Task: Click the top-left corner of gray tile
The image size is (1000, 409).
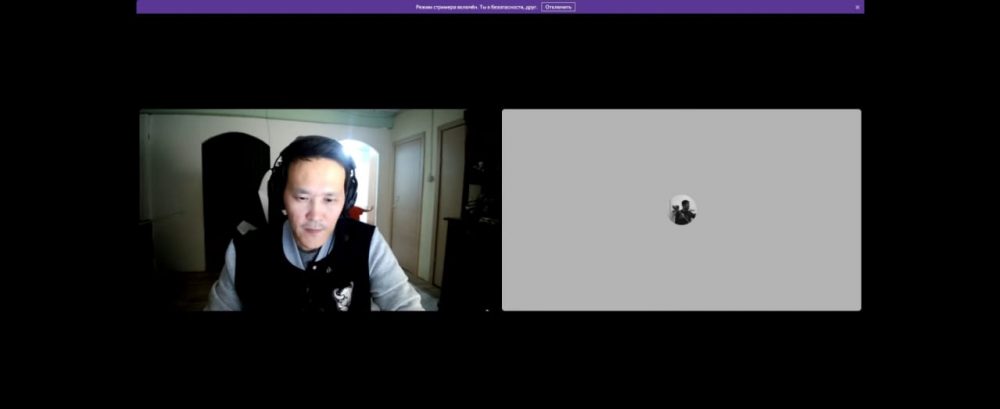Action: (x=508, y=115)
